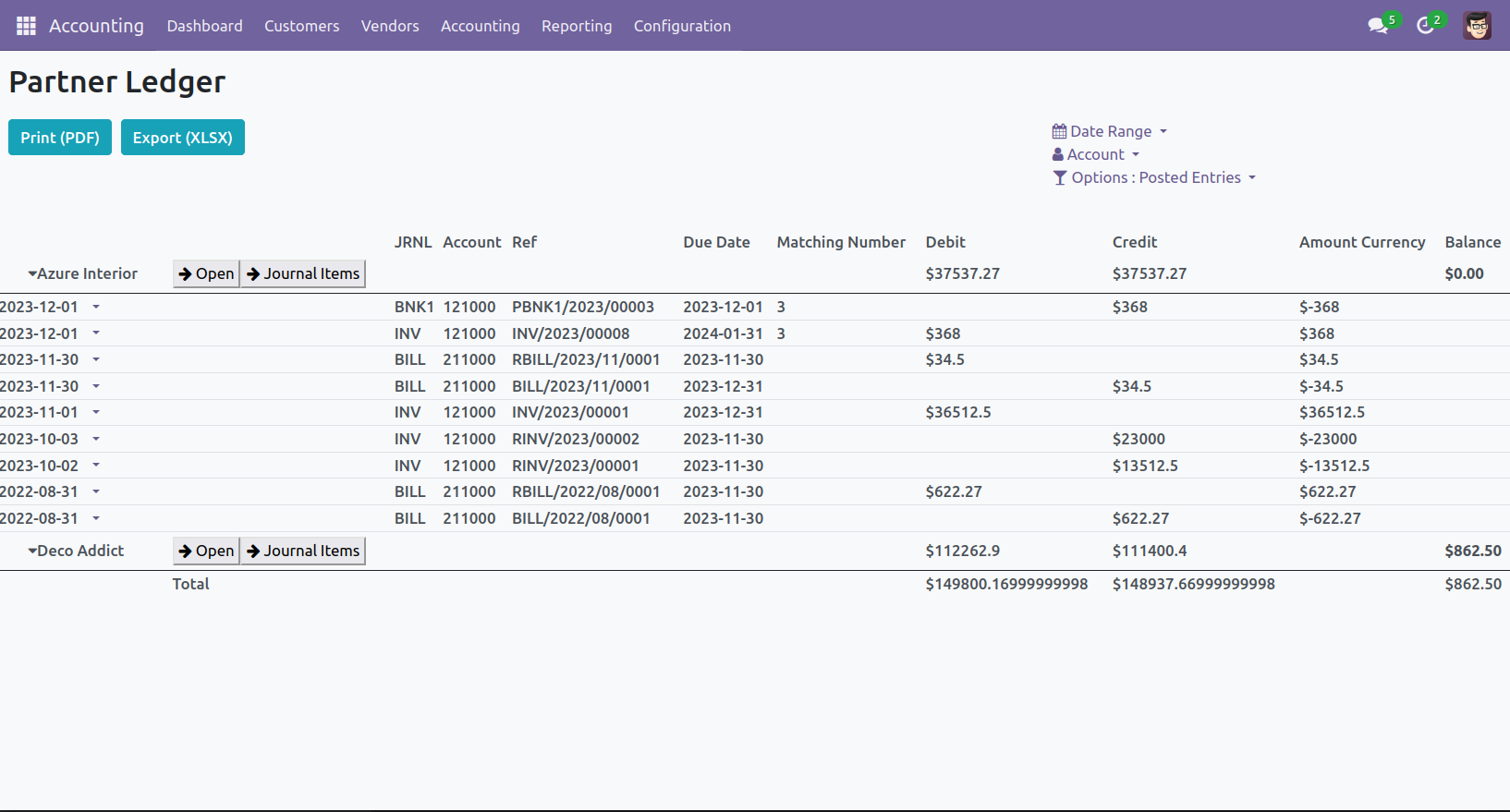Viewport: 1510px width, 812px height.
Task: Click the funnel icon beside Options
Action: coord(1060,177)
